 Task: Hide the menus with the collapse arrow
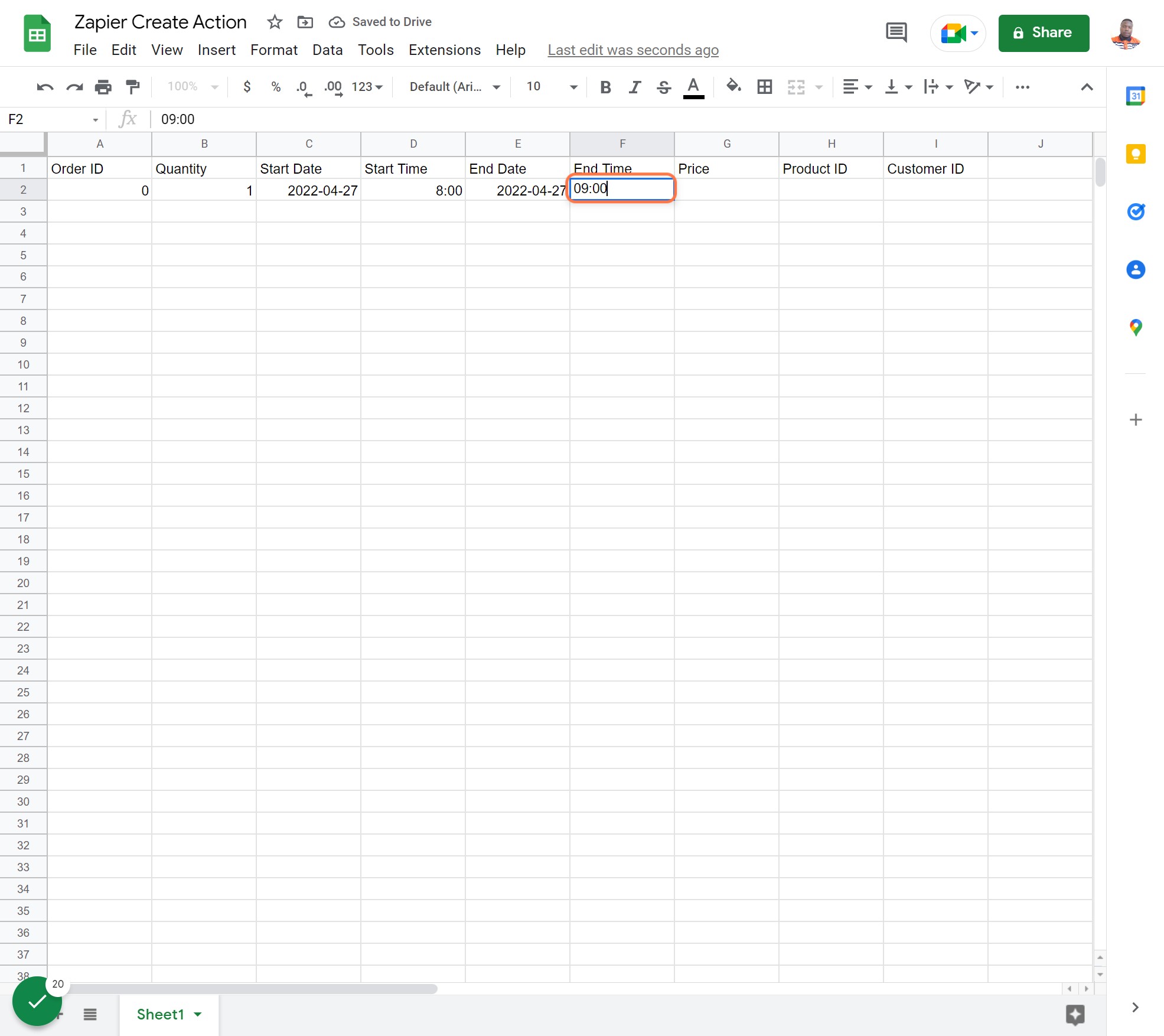1087,87
